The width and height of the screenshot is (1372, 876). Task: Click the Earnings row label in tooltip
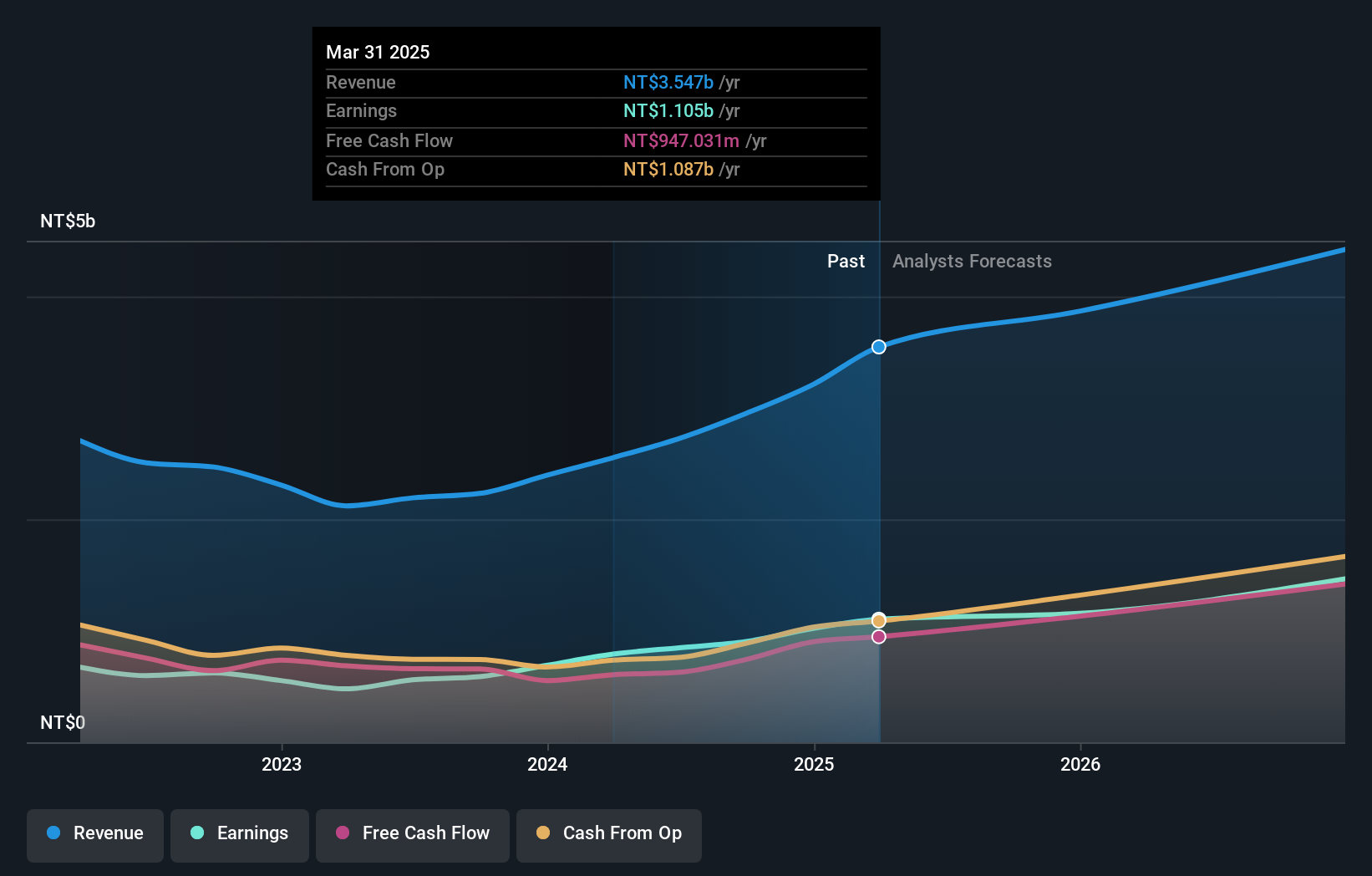(361, 111)
